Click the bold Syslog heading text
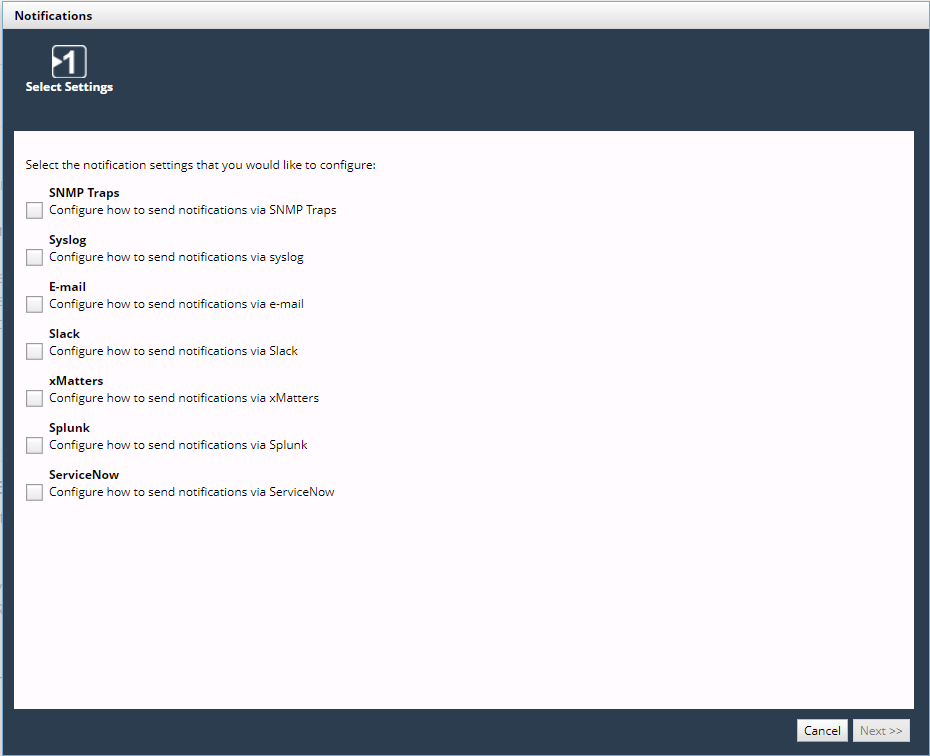The image size is (930, 756). tap(68, 240)
